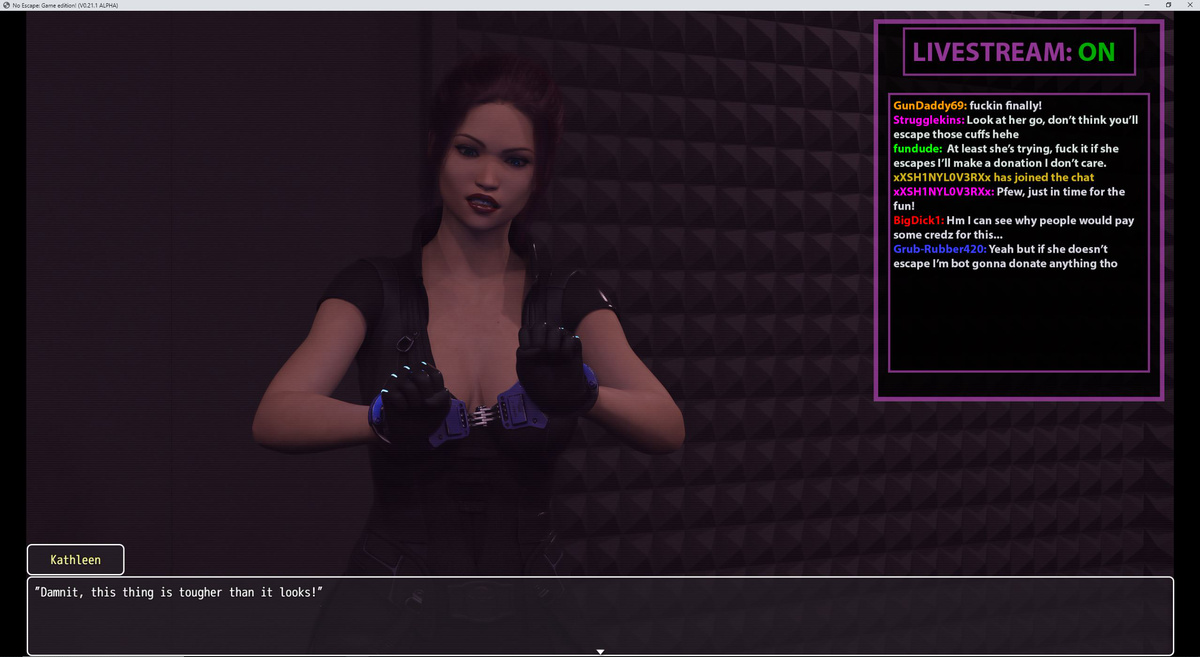The width and height of the screenshot is (1200, 657).
Task: Click the app icon in title bar
Action: [x=5, y=5]
